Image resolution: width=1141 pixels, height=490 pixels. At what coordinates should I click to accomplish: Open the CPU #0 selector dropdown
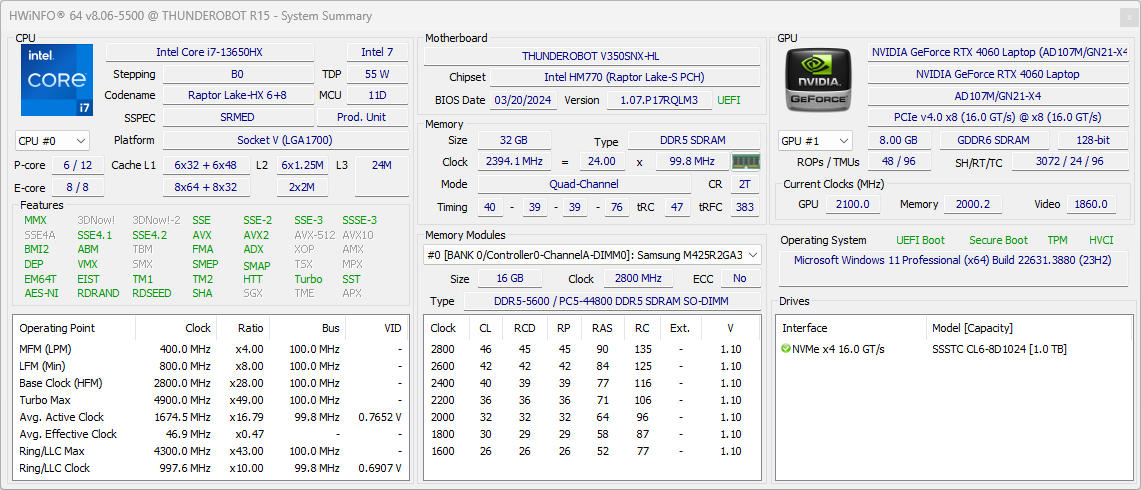tap(52, 141)
